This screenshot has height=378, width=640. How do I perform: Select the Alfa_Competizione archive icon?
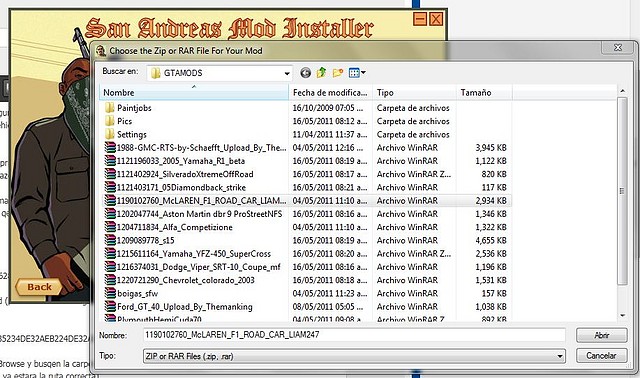(110, 227)
